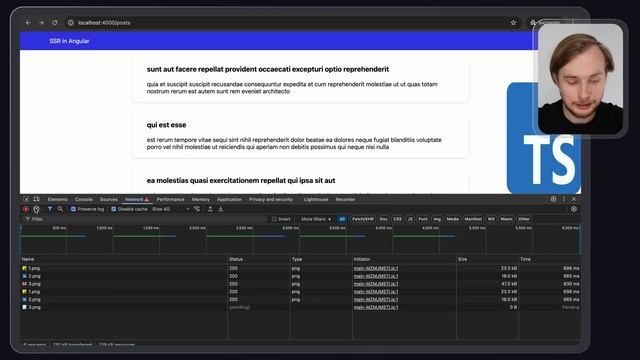Screen dimensions: 640x360
Task: Switch to the Sources tab
Action: (109, 199)
